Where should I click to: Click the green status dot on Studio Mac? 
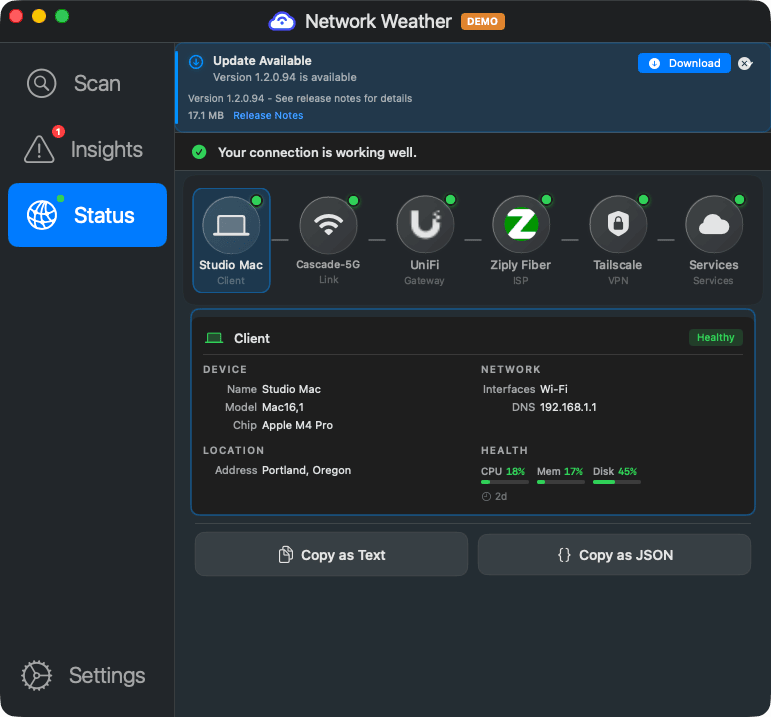coord(256,201)
